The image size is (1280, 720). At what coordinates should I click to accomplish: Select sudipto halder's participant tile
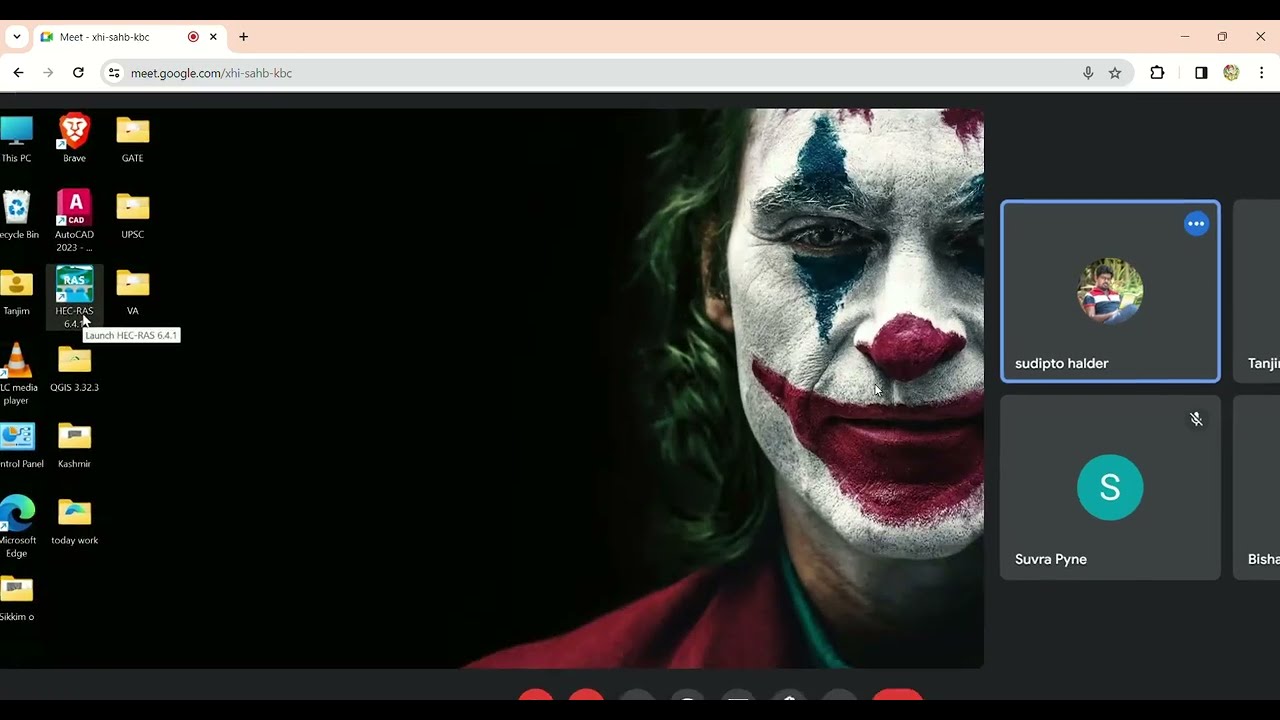pyautogui.click(x=1110, y=291)
